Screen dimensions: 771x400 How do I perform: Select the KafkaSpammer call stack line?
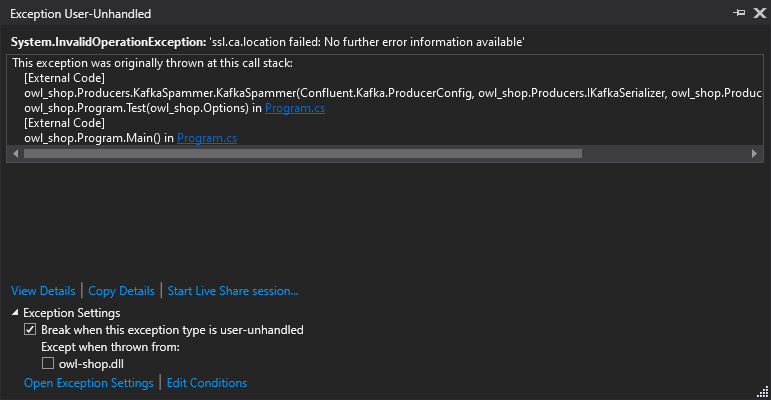click(393, 93)
